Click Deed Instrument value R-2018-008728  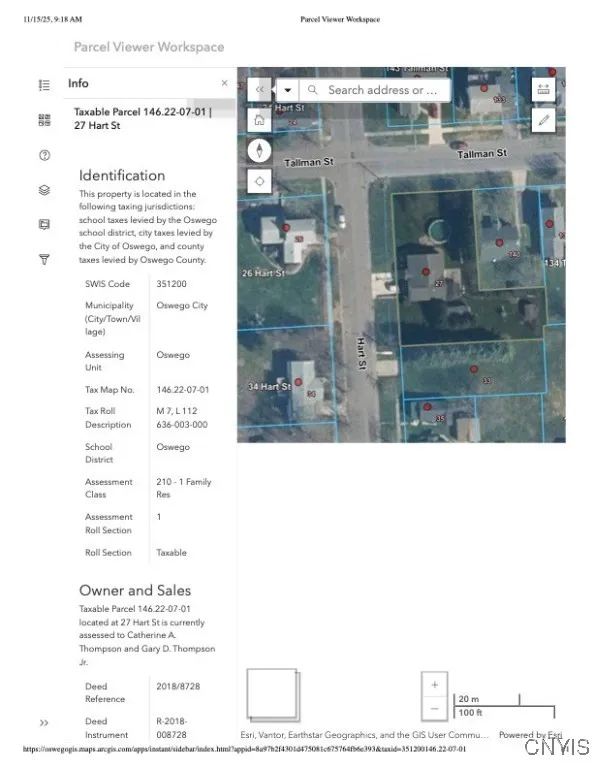tap(172, 728)
